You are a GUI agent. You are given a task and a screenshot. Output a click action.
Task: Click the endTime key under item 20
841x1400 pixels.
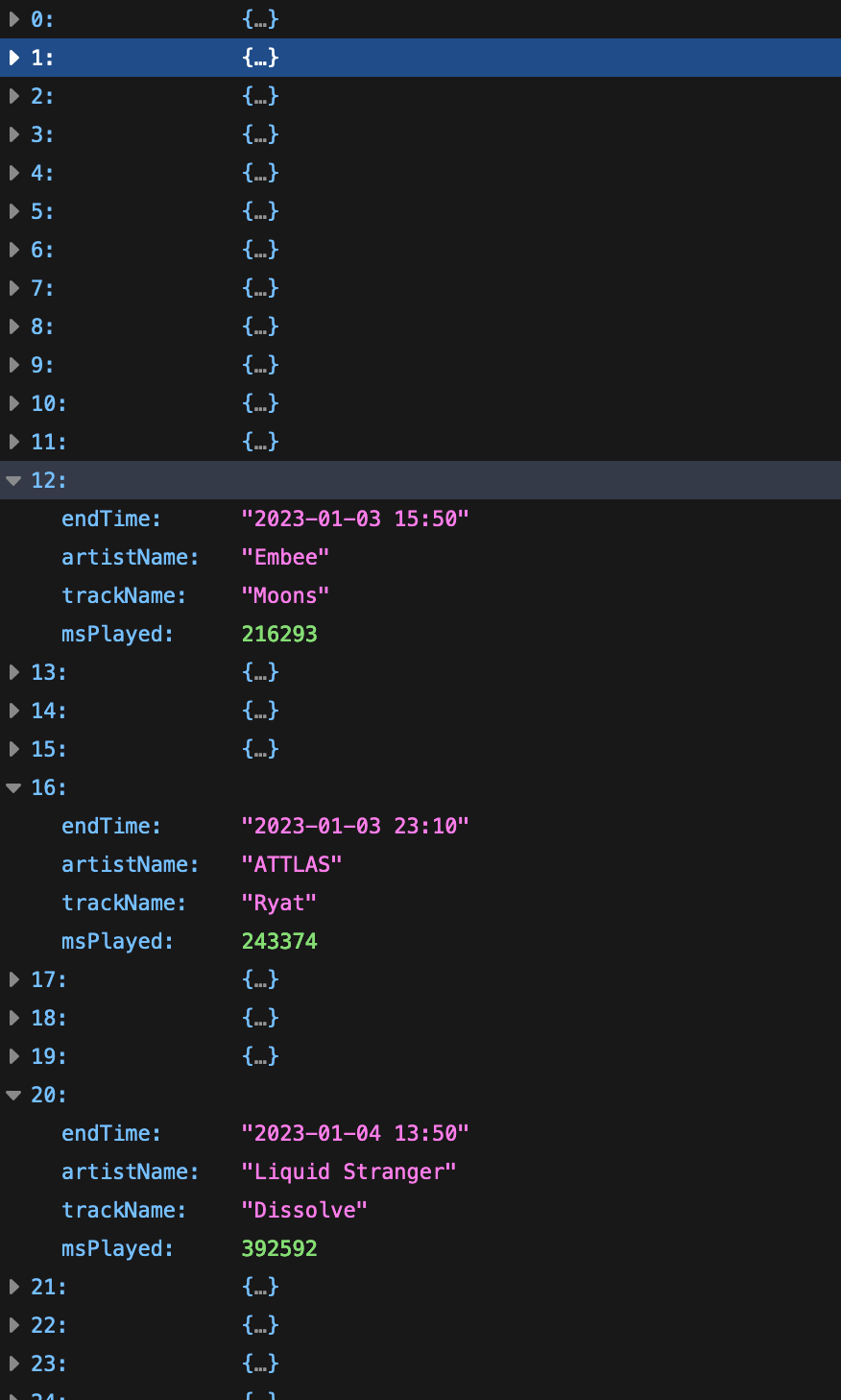111,1133
